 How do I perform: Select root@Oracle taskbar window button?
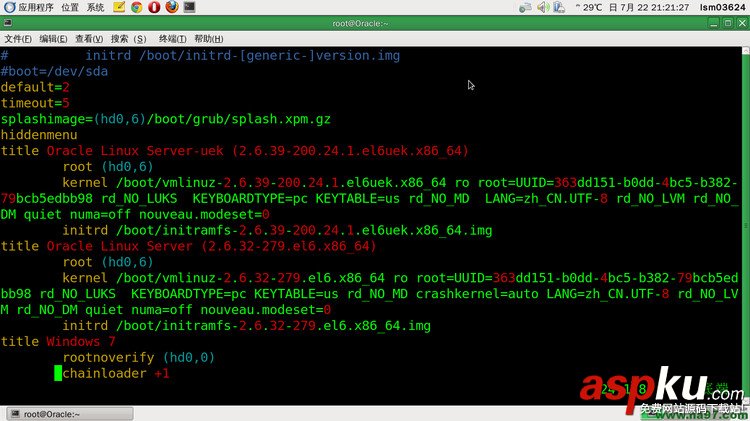(70, 414)
